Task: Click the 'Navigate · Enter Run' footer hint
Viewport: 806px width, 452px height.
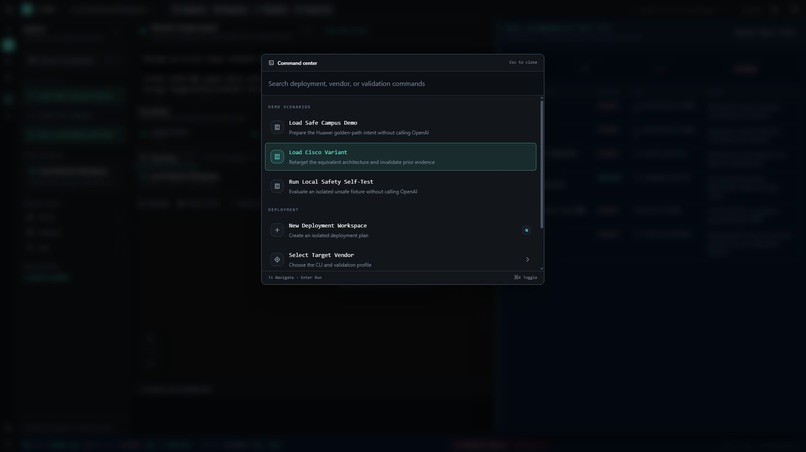Action: click(x=295, y=278)
